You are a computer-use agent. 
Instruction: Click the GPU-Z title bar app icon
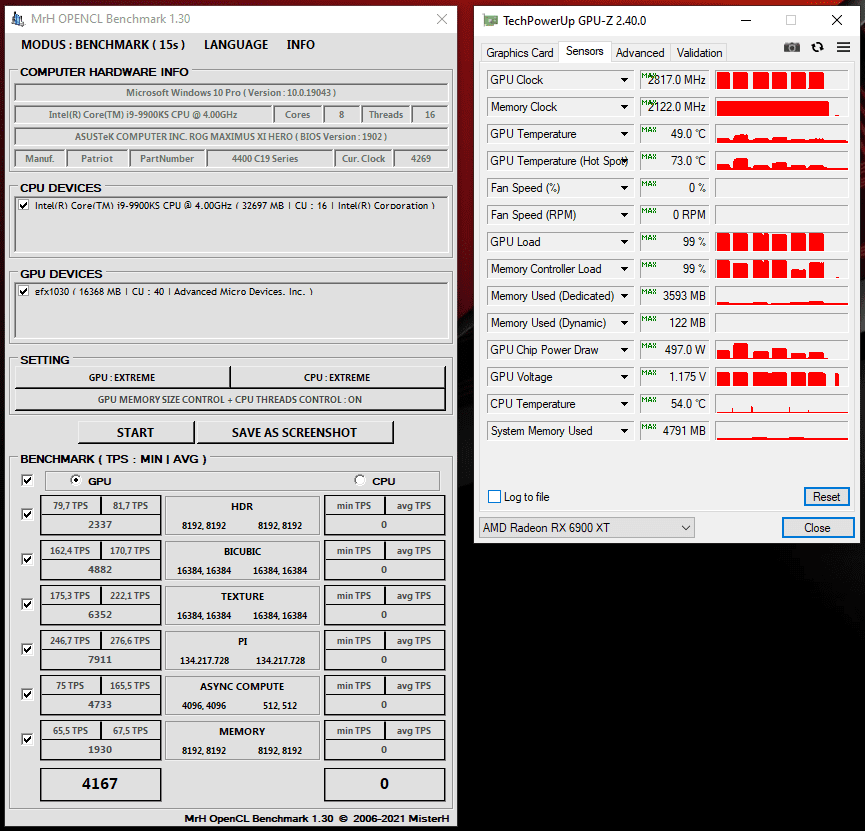click(x=490, y=20)
